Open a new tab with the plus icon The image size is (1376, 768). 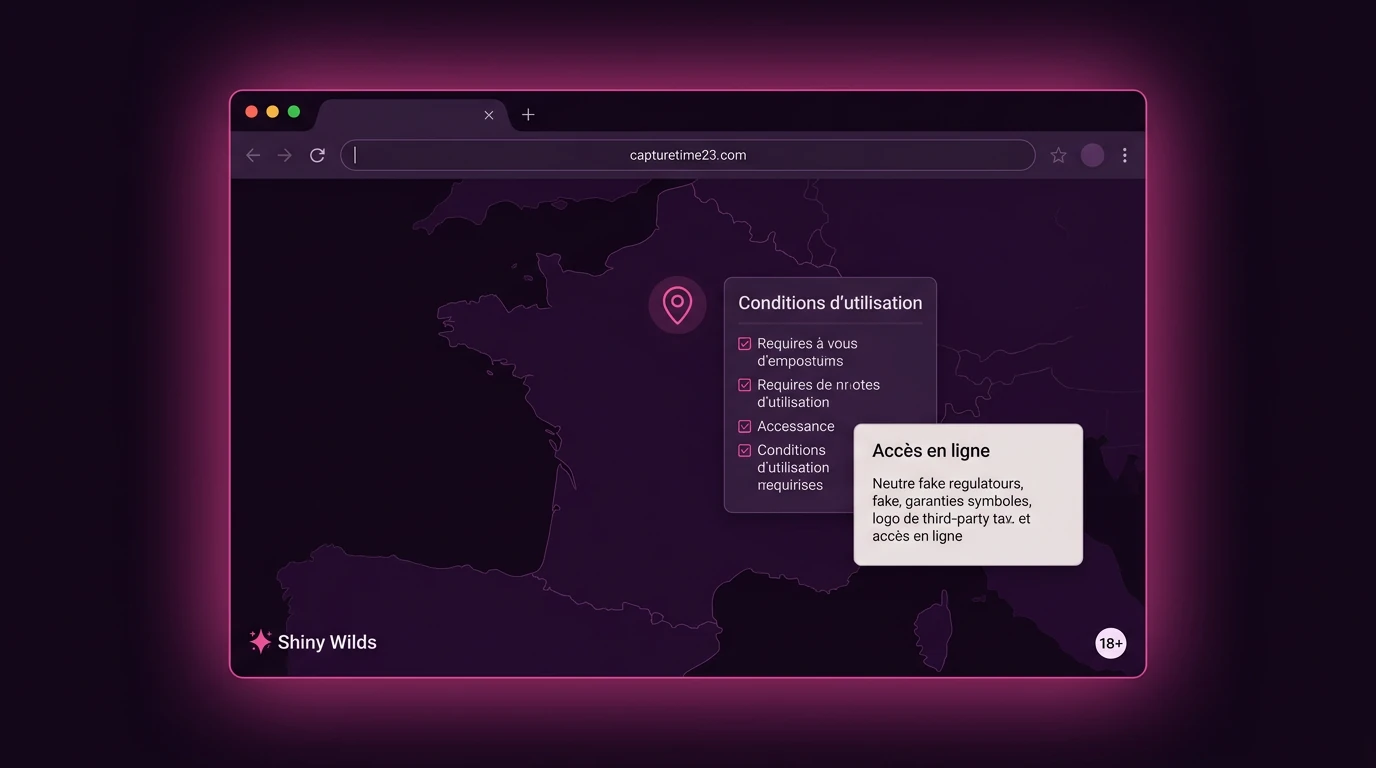[x=528, y=115]
